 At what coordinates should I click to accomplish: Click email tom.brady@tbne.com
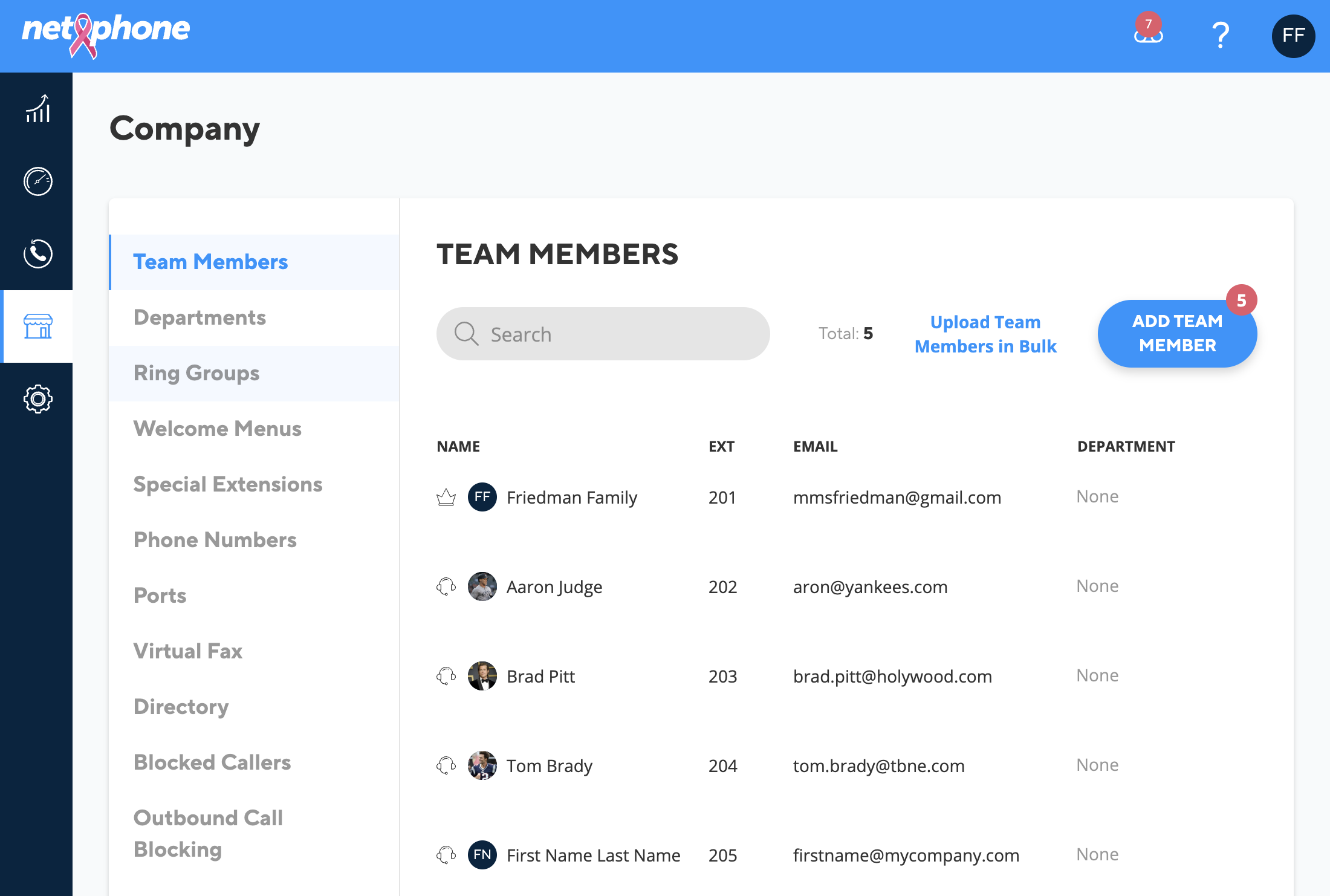click(878, 766)
